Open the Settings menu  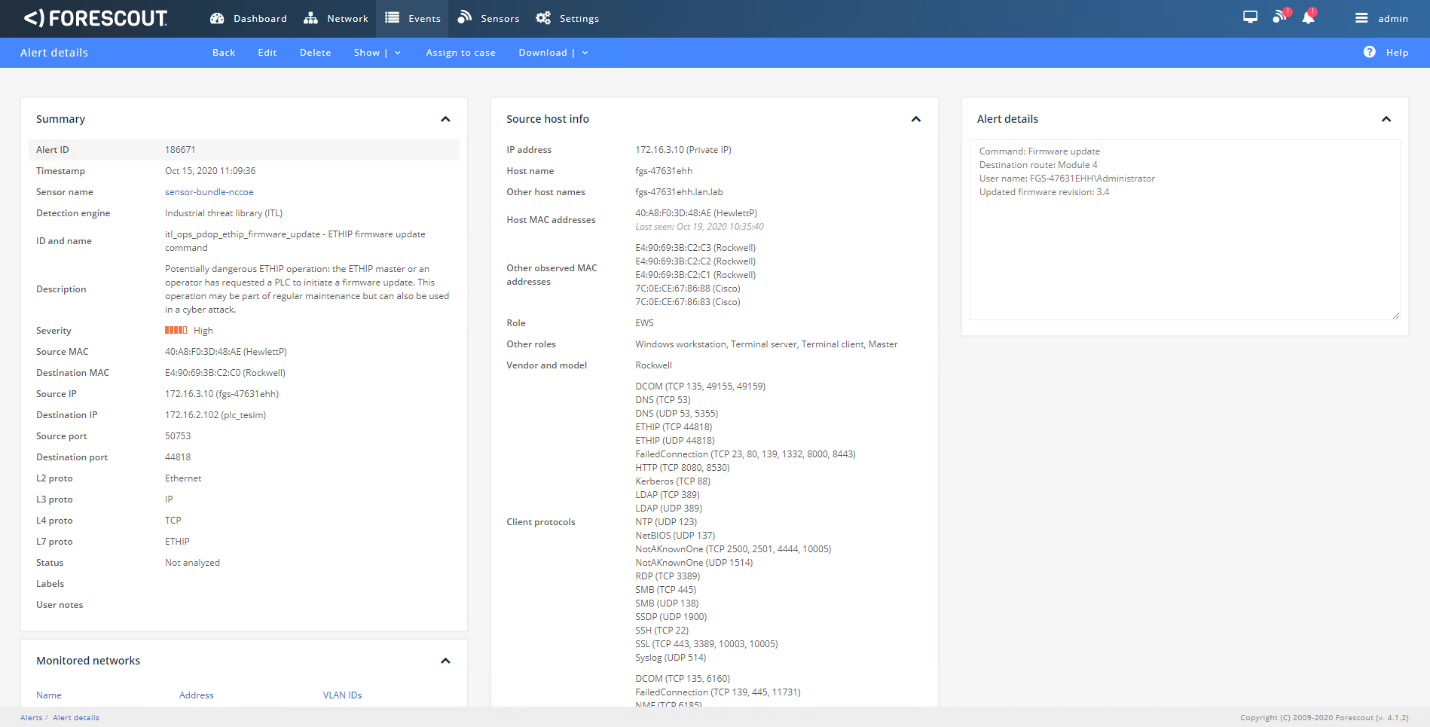coord(567,18)
